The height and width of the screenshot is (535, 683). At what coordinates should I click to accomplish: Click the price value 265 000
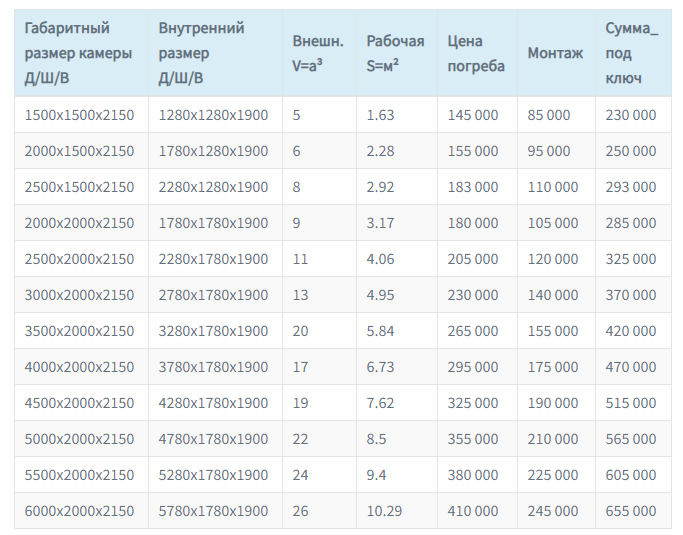(473, 331)
